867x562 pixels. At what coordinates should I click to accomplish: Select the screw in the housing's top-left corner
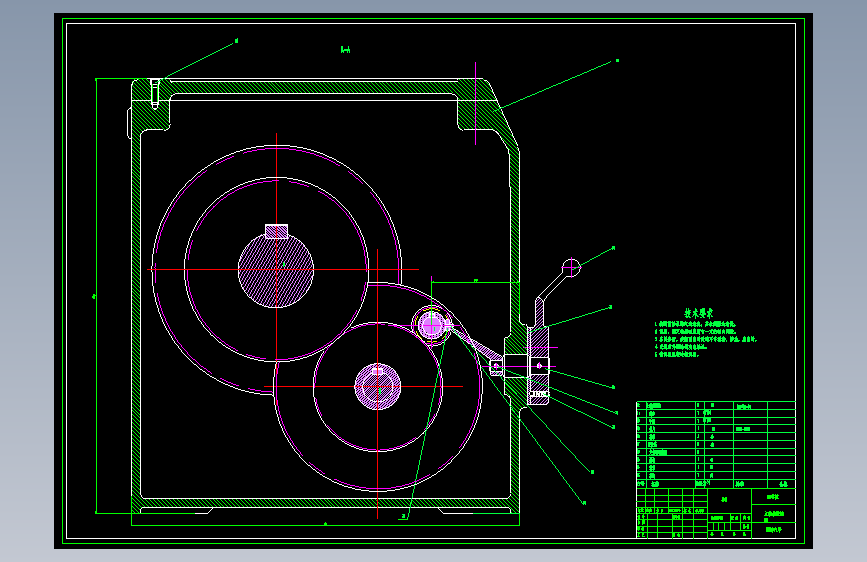tap(155, 93)
